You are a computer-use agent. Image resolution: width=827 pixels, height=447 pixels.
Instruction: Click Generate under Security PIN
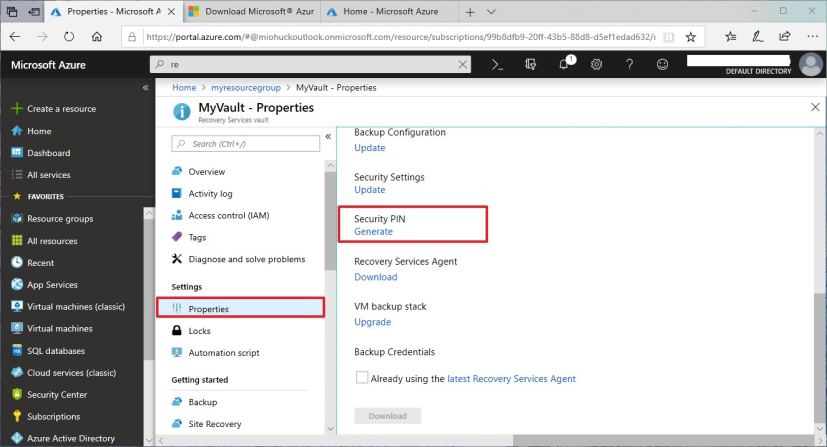[x=373, y=231]
